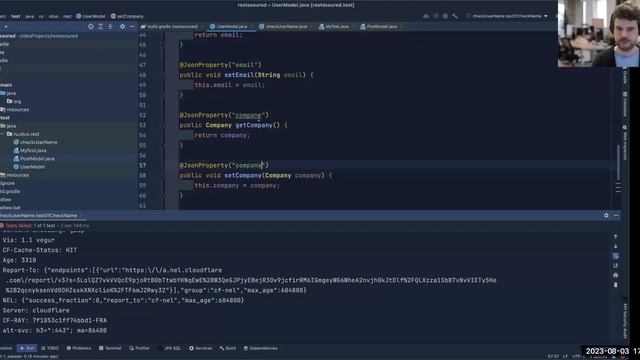Collapse all nodes in project tree
Viewport: 640px width, 360px height.
pyautogui.click(x=110, y=27)
